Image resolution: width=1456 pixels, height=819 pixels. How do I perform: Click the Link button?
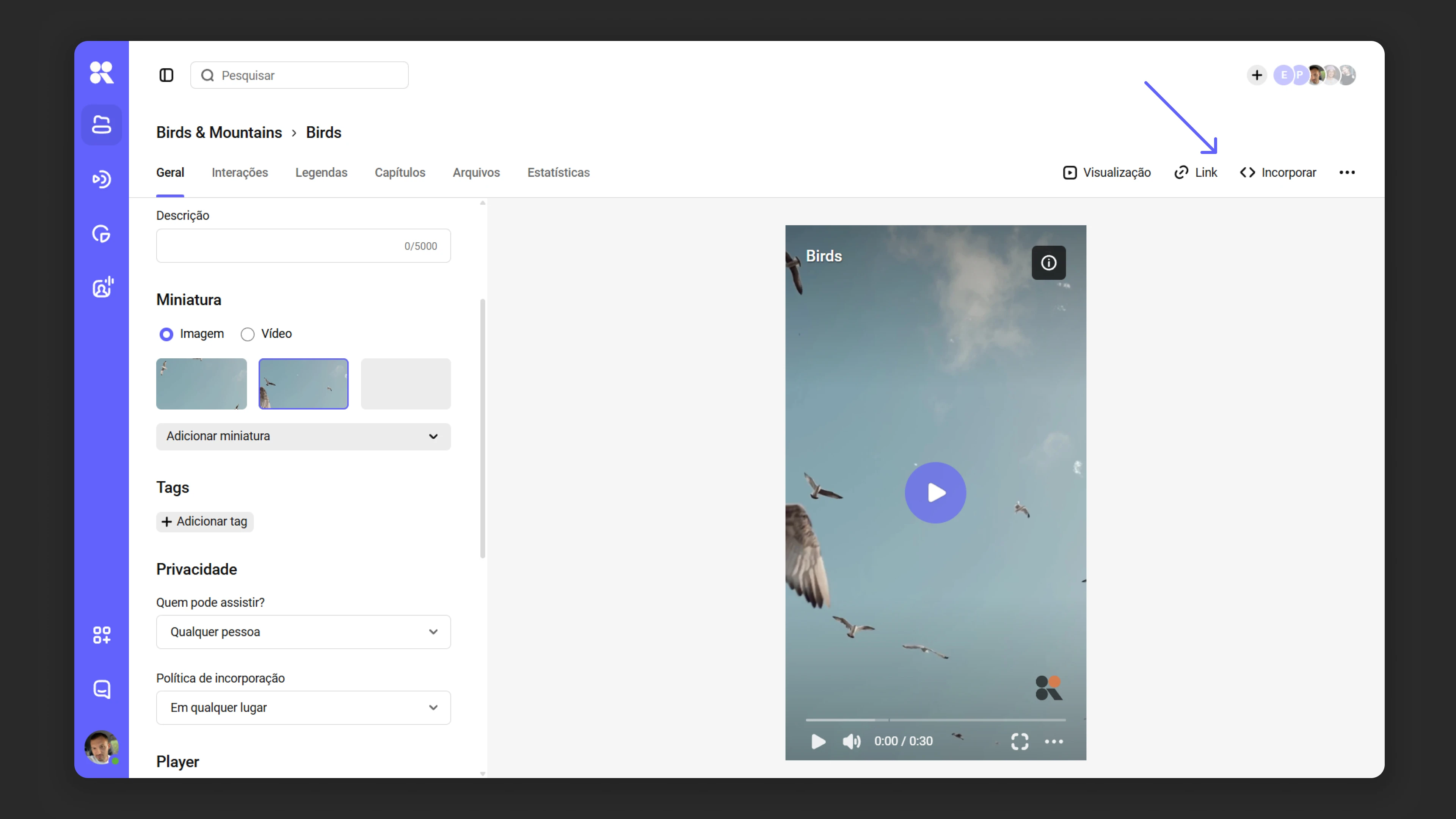coord(1196,173)
